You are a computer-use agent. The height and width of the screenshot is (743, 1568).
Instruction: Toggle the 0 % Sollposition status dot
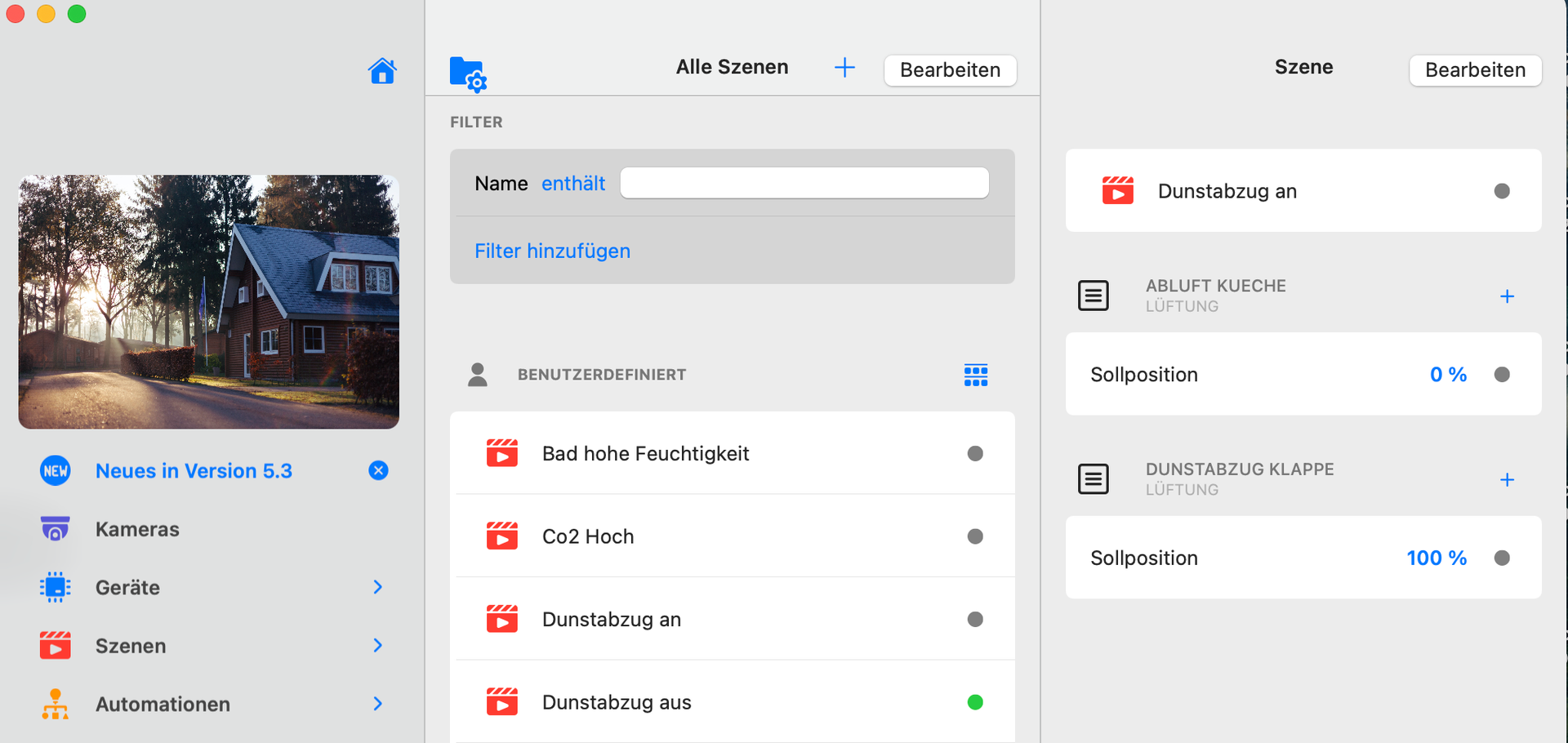[x=1502, y=375]
